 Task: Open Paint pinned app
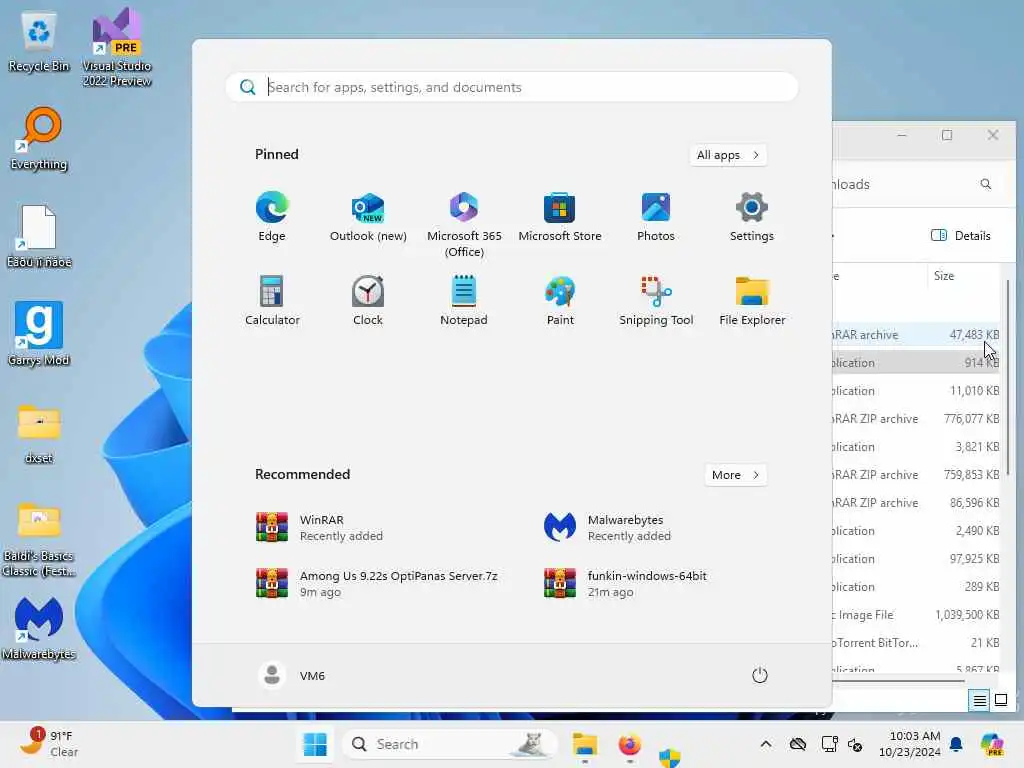pos(560,301)
